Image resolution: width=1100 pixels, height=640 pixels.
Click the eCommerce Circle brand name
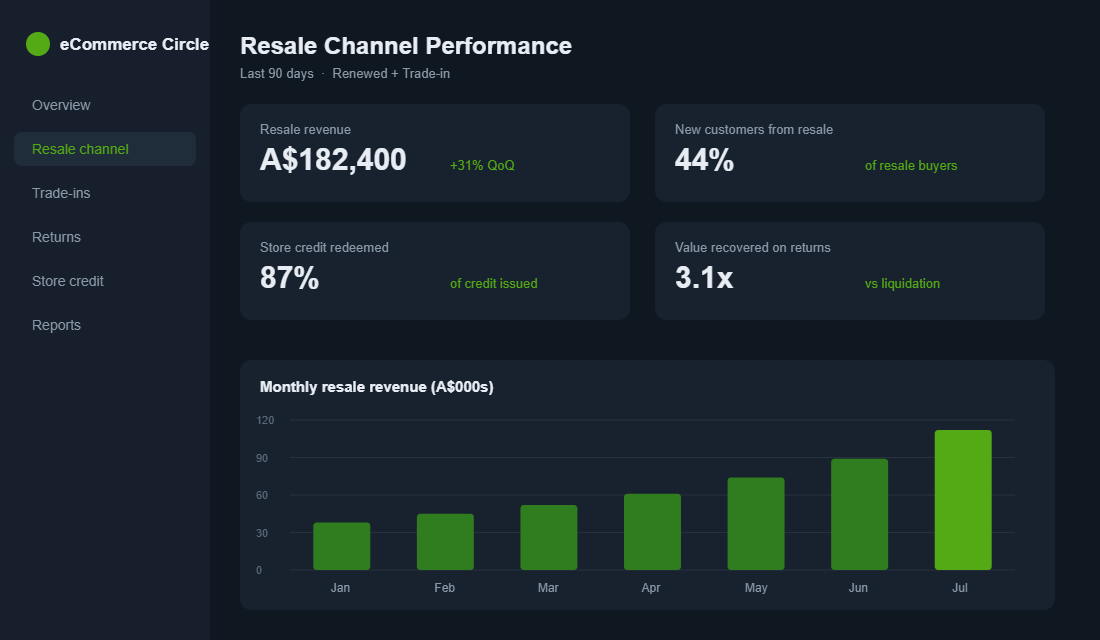[134, 44]
